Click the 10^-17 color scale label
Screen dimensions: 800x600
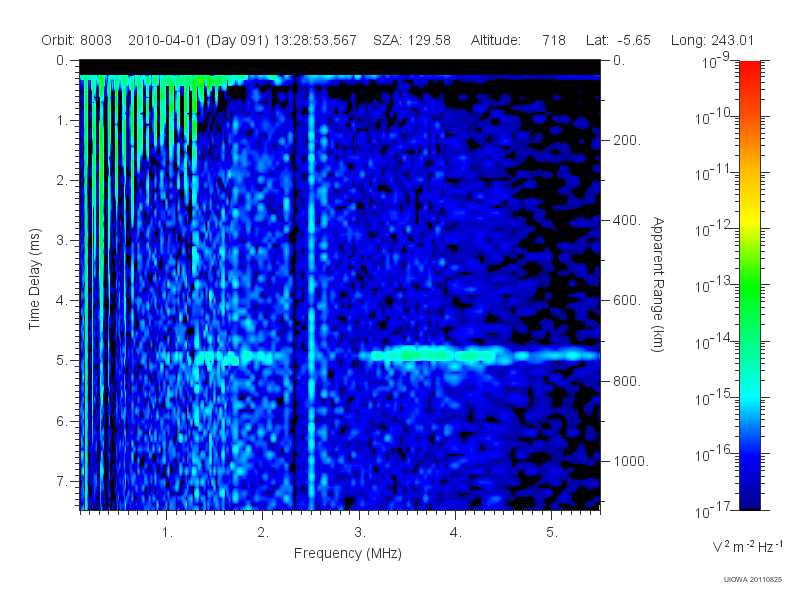point(714,510)
